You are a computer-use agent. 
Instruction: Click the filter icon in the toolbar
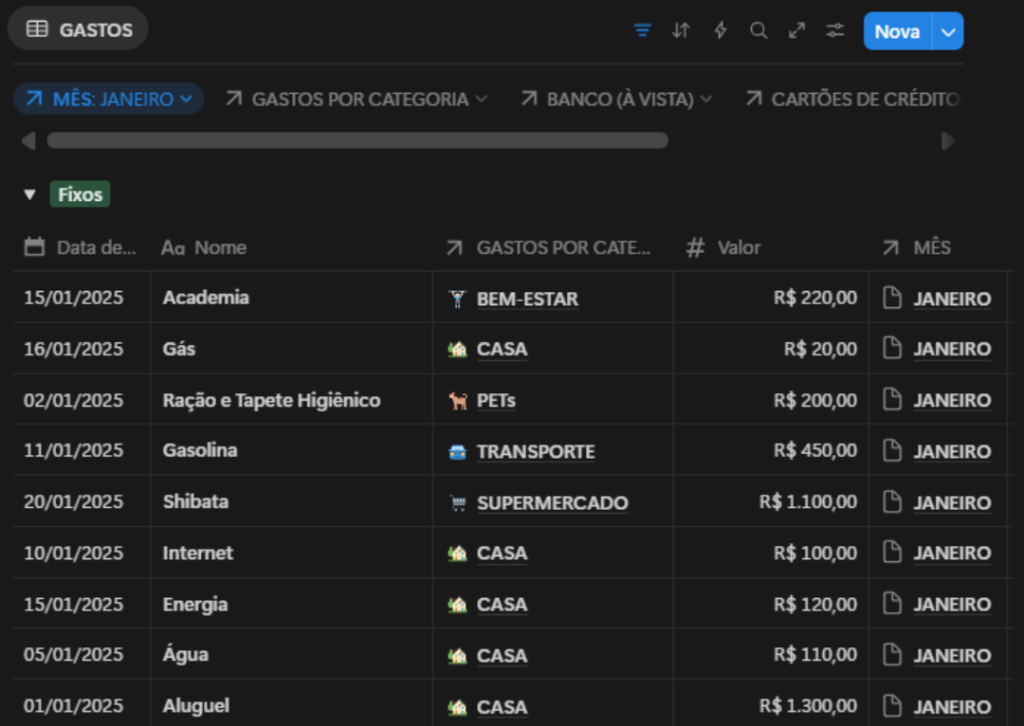[x=643, y=31]
